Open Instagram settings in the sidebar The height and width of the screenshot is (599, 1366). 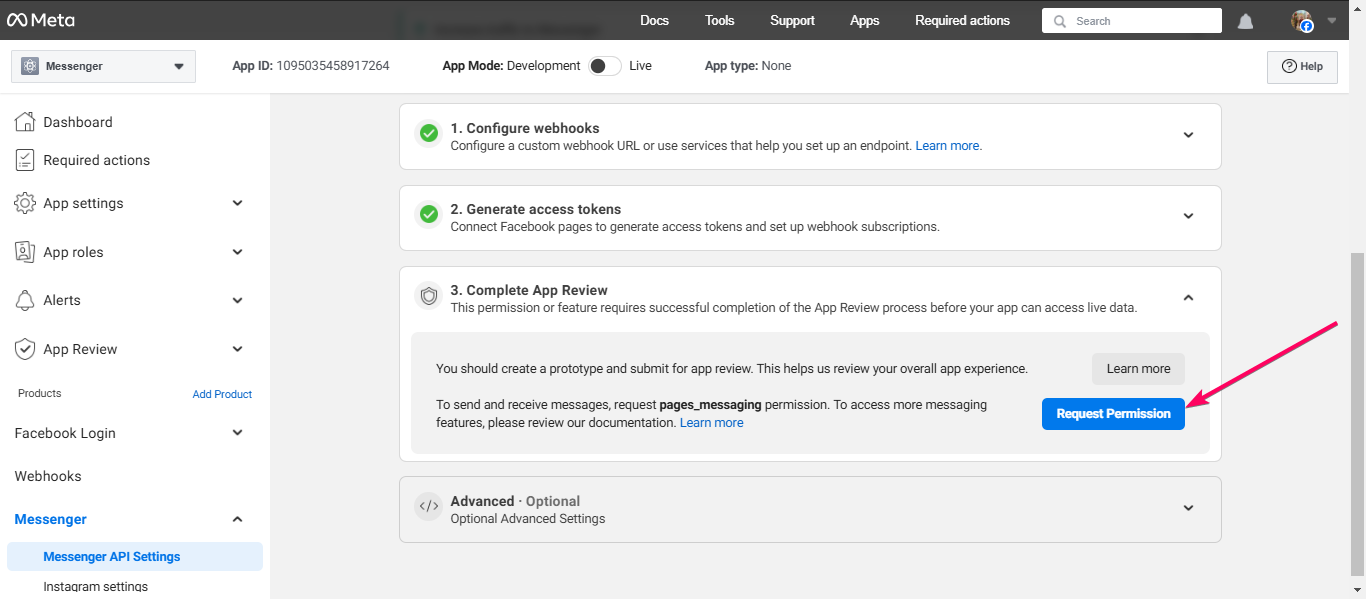95,587
